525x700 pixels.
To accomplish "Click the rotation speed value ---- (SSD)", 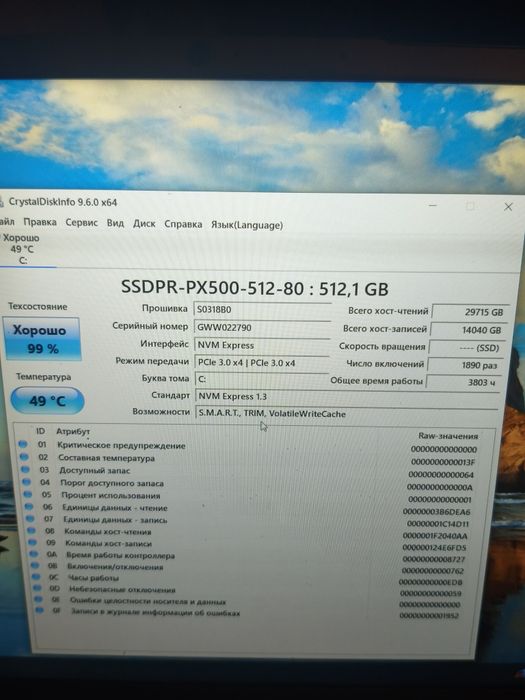I will (467, 348).
